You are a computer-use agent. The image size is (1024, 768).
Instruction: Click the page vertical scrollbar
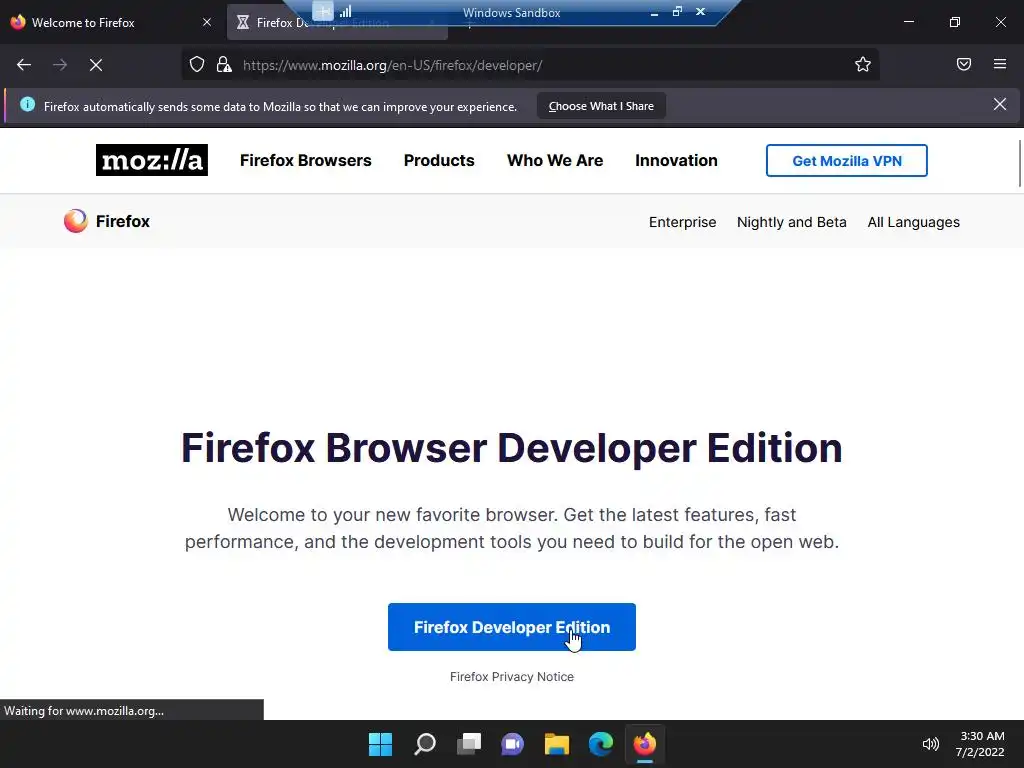[x=1019, y=163]
